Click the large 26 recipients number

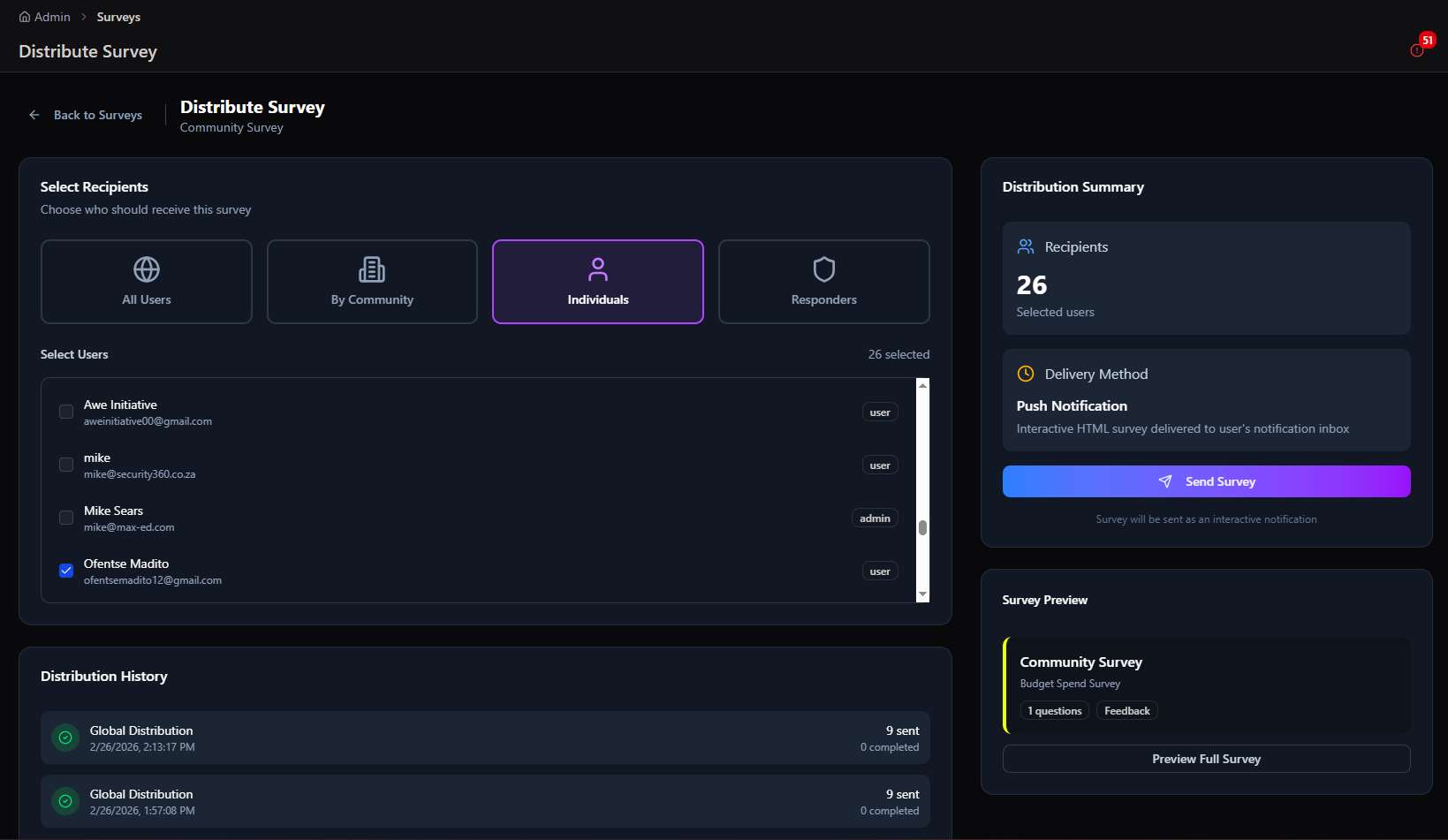[1032, 285]
